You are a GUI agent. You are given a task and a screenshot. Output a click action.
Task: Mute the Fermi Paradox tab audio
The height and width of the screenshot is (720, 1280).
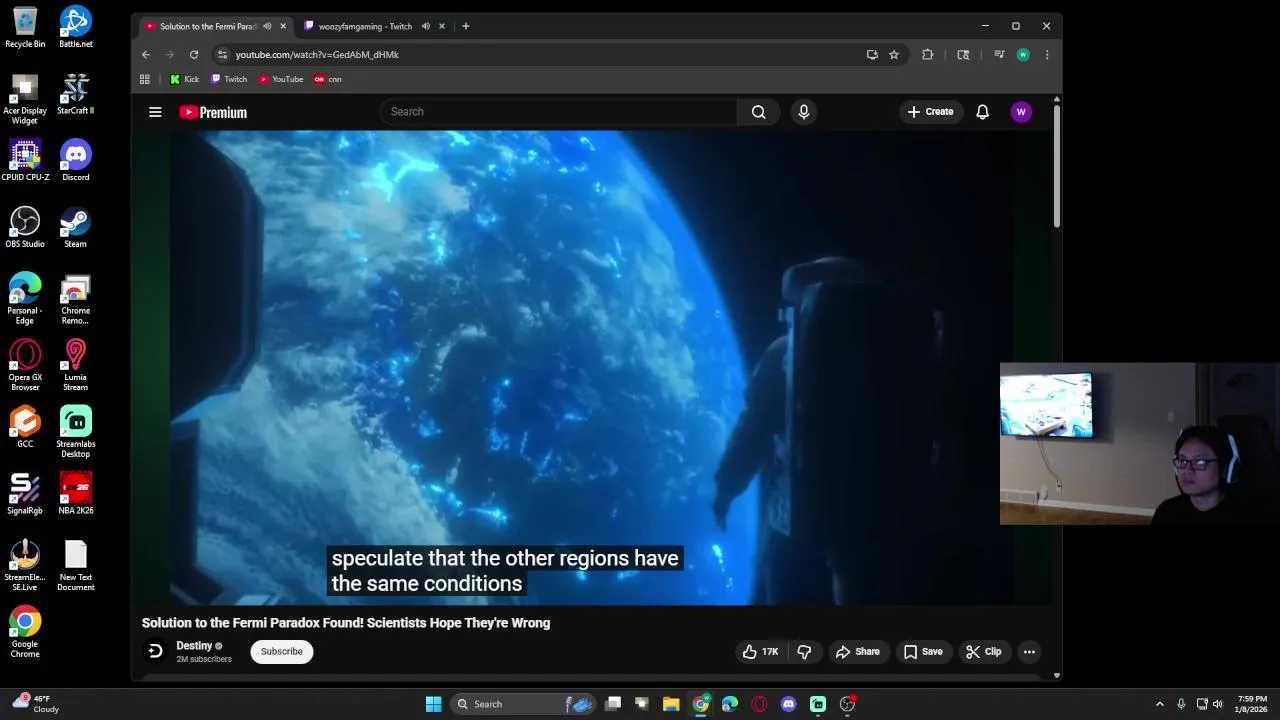[x=267, y=26]
